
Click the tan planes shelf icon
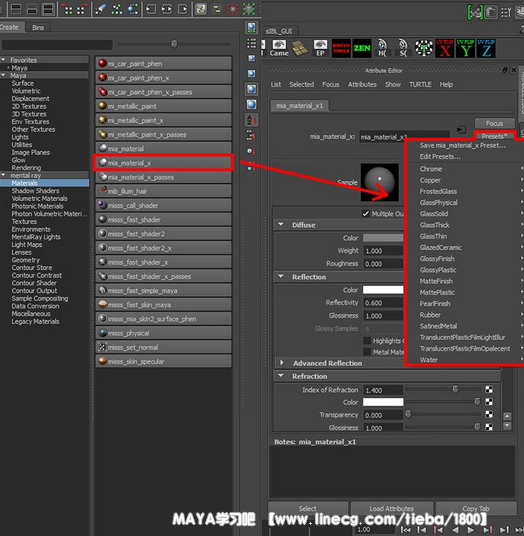(300, 48)
